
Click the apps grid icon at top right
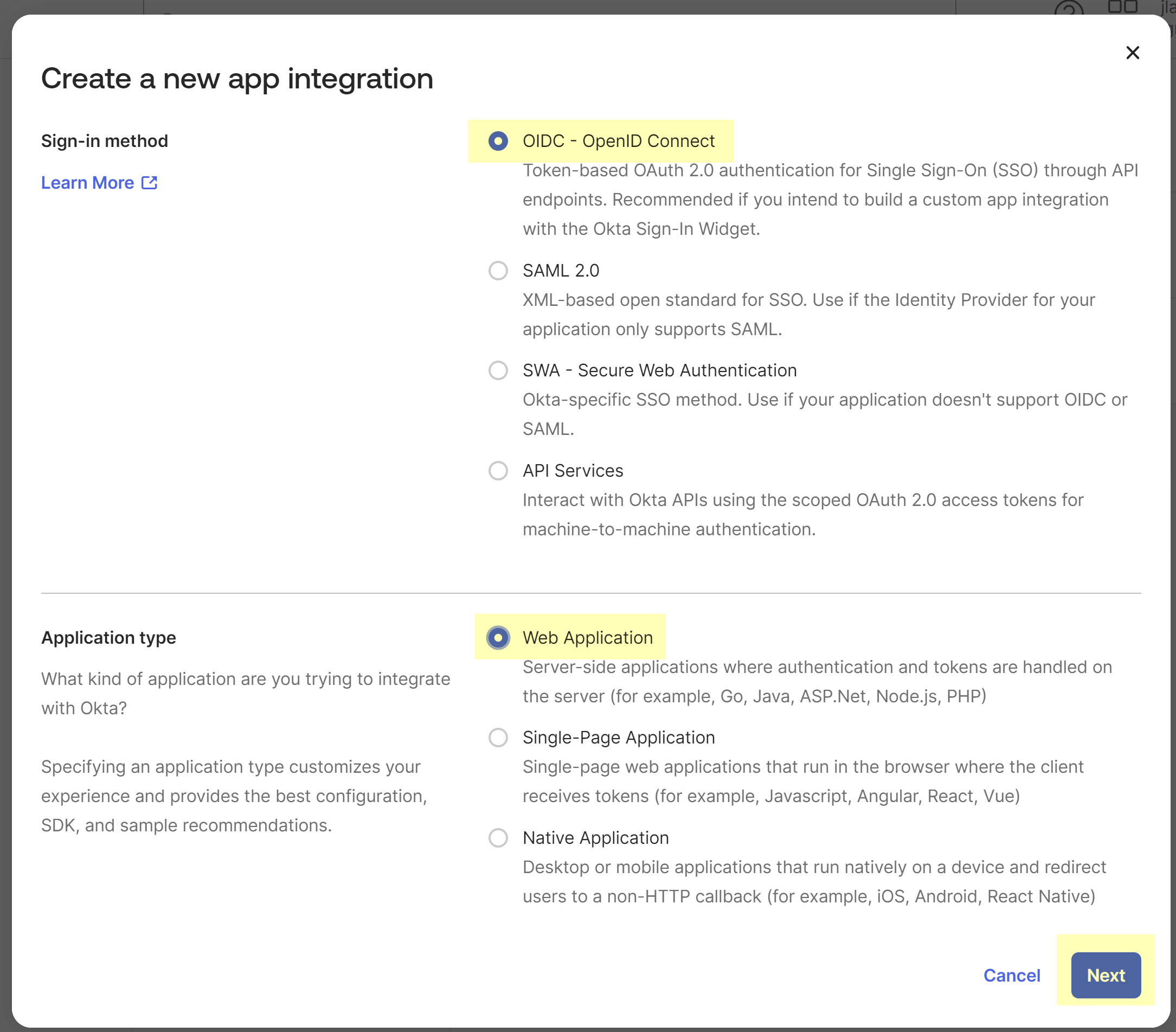pos(1122,7)
